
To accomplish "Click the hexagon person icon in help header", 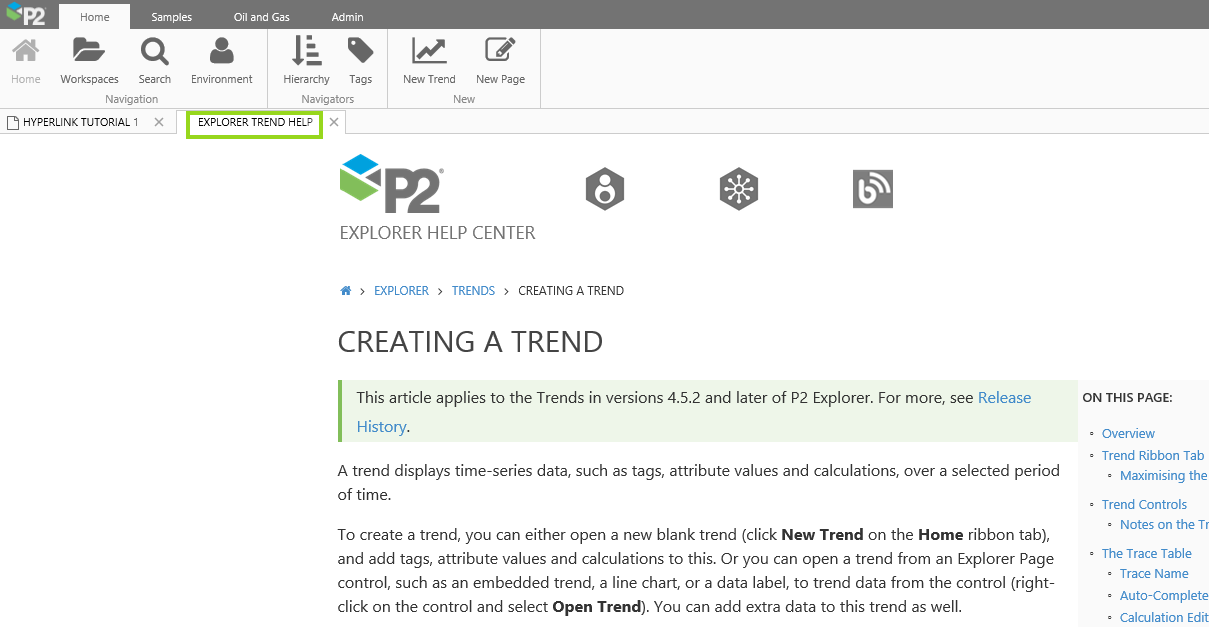I will pyautogui.click(x=605, y=189).
